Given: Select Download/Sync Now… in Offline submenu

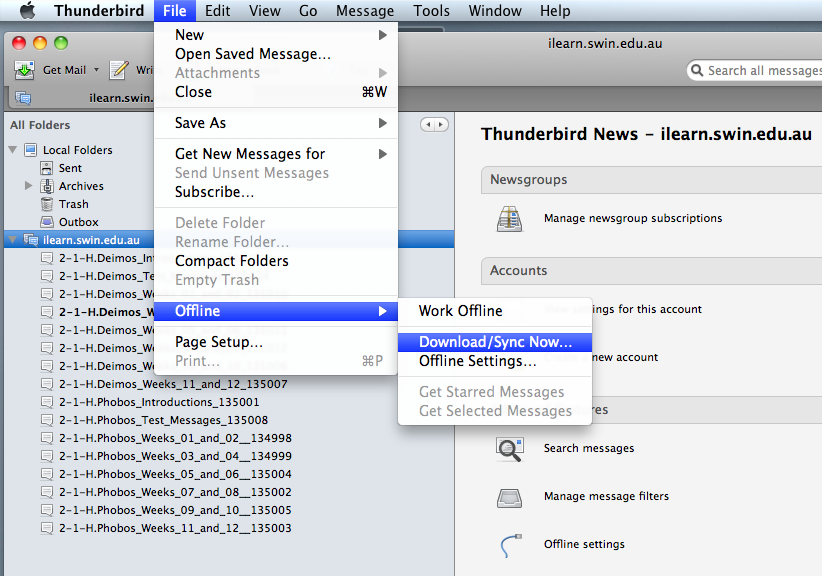Looking at the screenshot, I should (x=495, y=342).
